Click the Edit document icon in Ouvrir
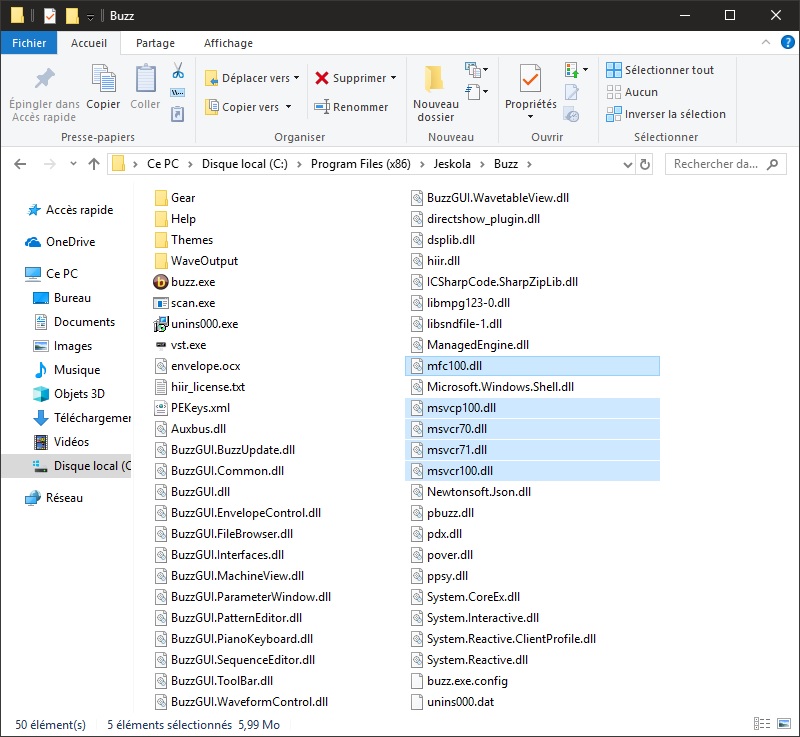 click(x=571, y=92)
